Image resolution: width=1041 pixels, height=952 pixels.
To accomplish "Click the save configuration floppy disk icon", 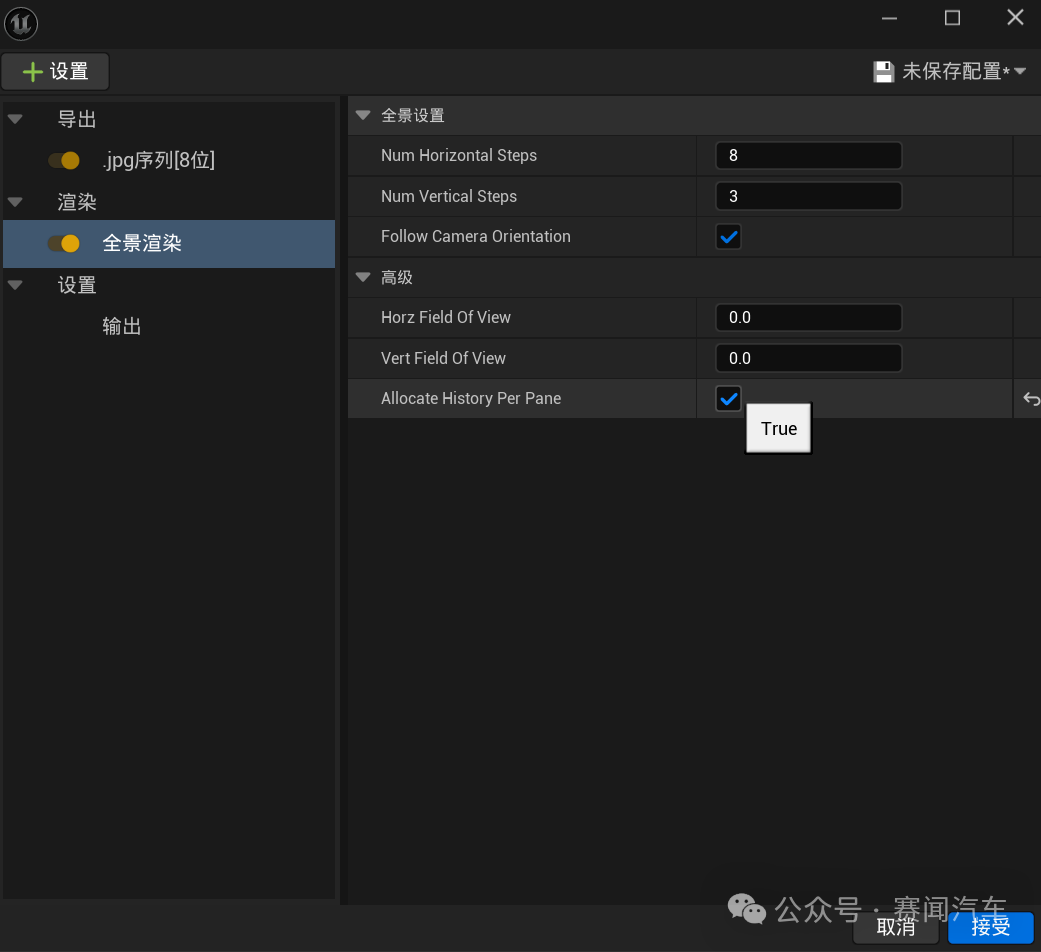I will (884, 71).
